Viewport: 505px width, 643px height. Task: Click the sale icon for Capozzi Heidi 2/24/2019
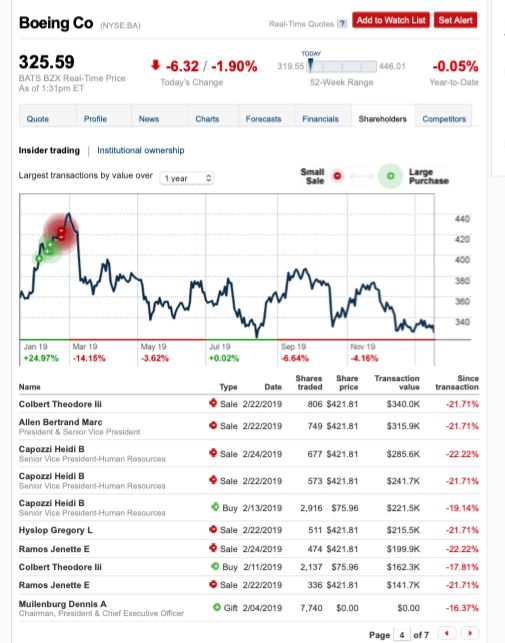(213, 453)
